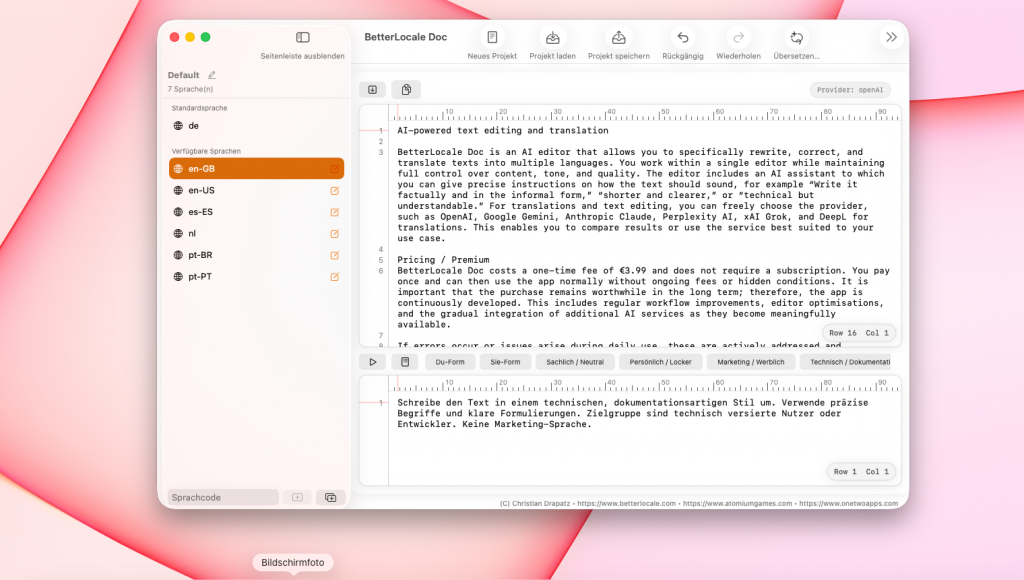
Task: Click the Sachlich / Neutral preset button
Action: [x=575, y=362]
